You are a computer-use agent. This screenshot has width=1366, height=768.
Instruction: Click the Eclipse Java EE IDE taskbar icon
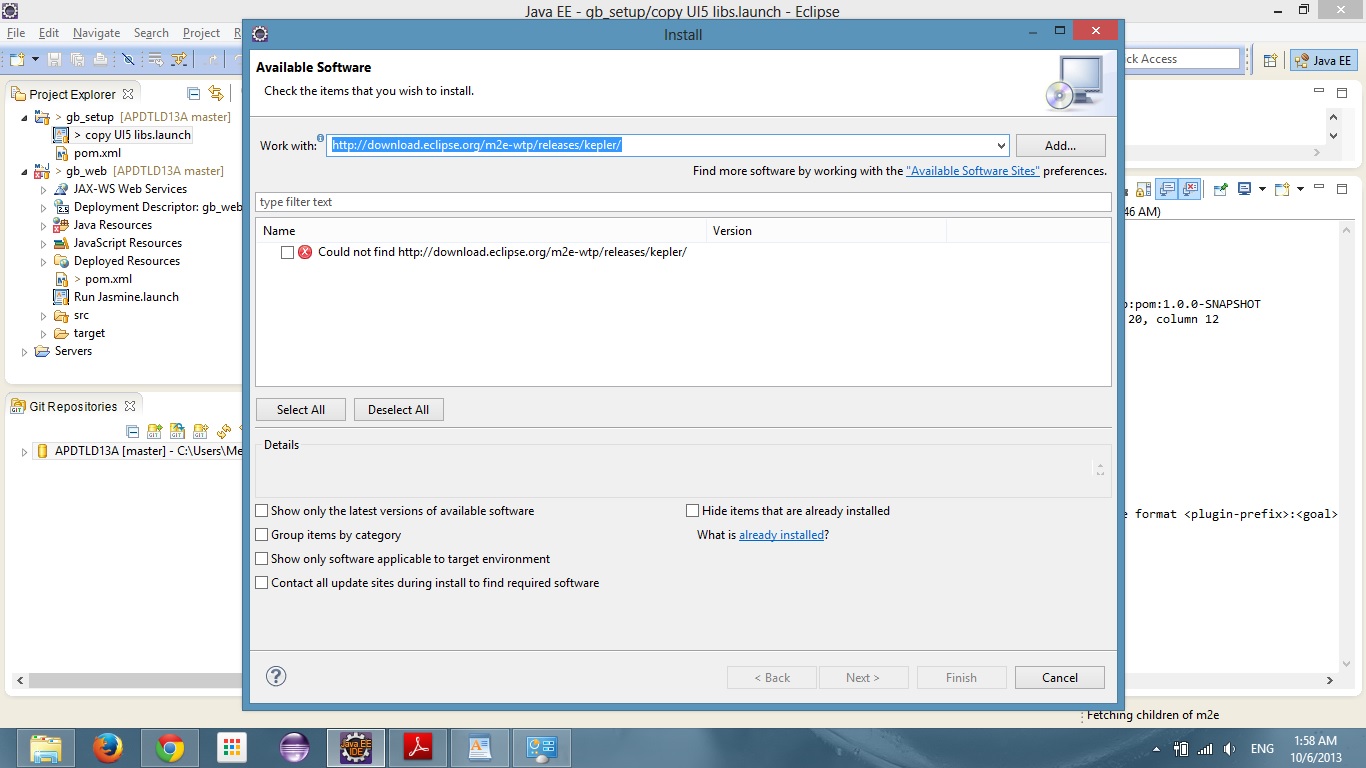[355, 748]
